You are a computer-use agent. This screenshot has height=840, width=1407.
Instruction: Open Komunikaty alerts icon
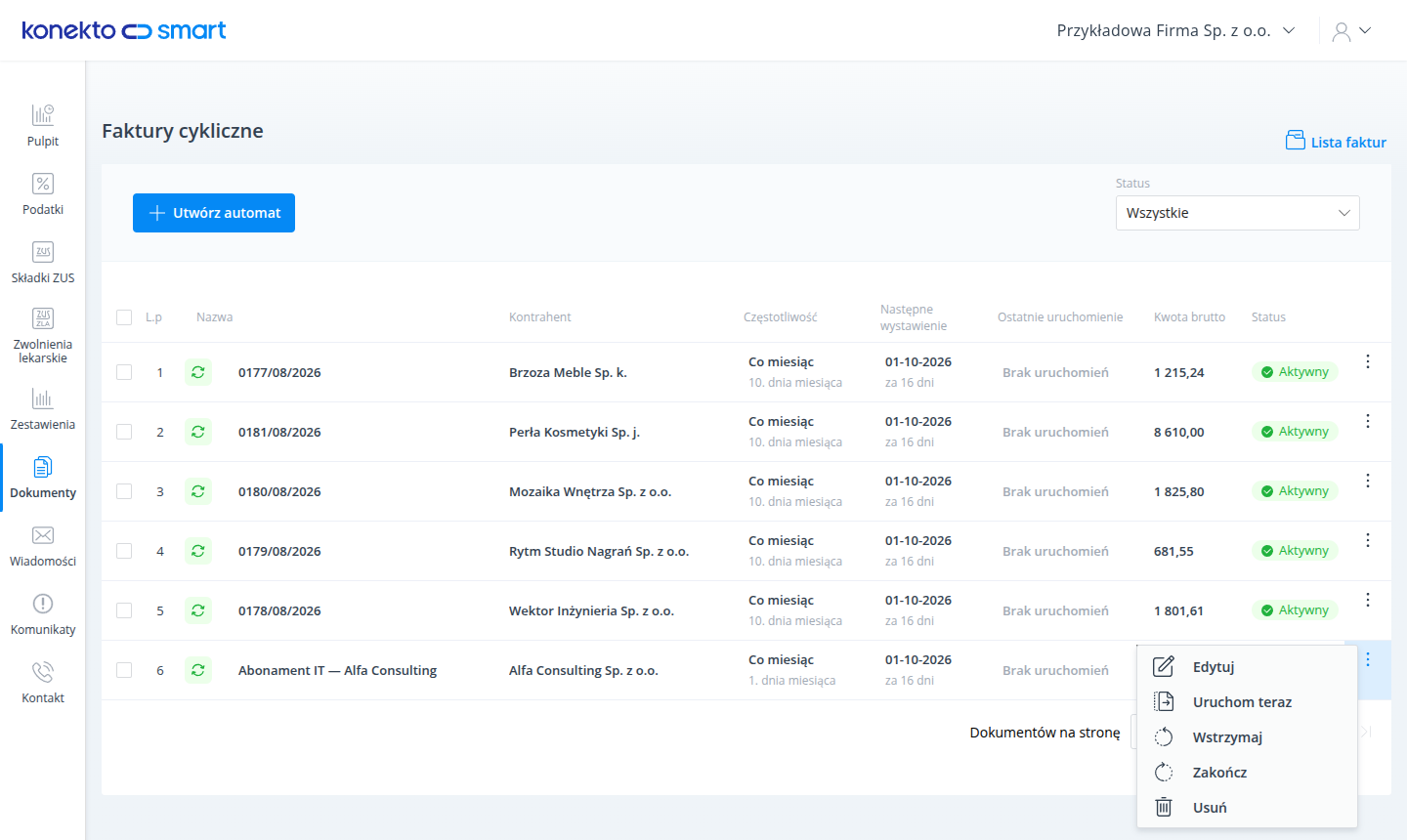43,604
